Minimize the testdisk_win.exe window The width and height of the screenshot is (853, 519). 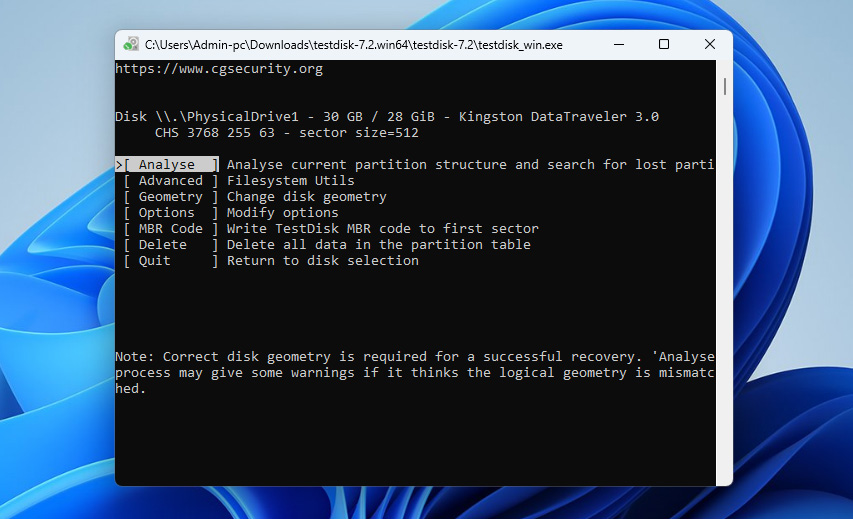click(x=619, y=45)
